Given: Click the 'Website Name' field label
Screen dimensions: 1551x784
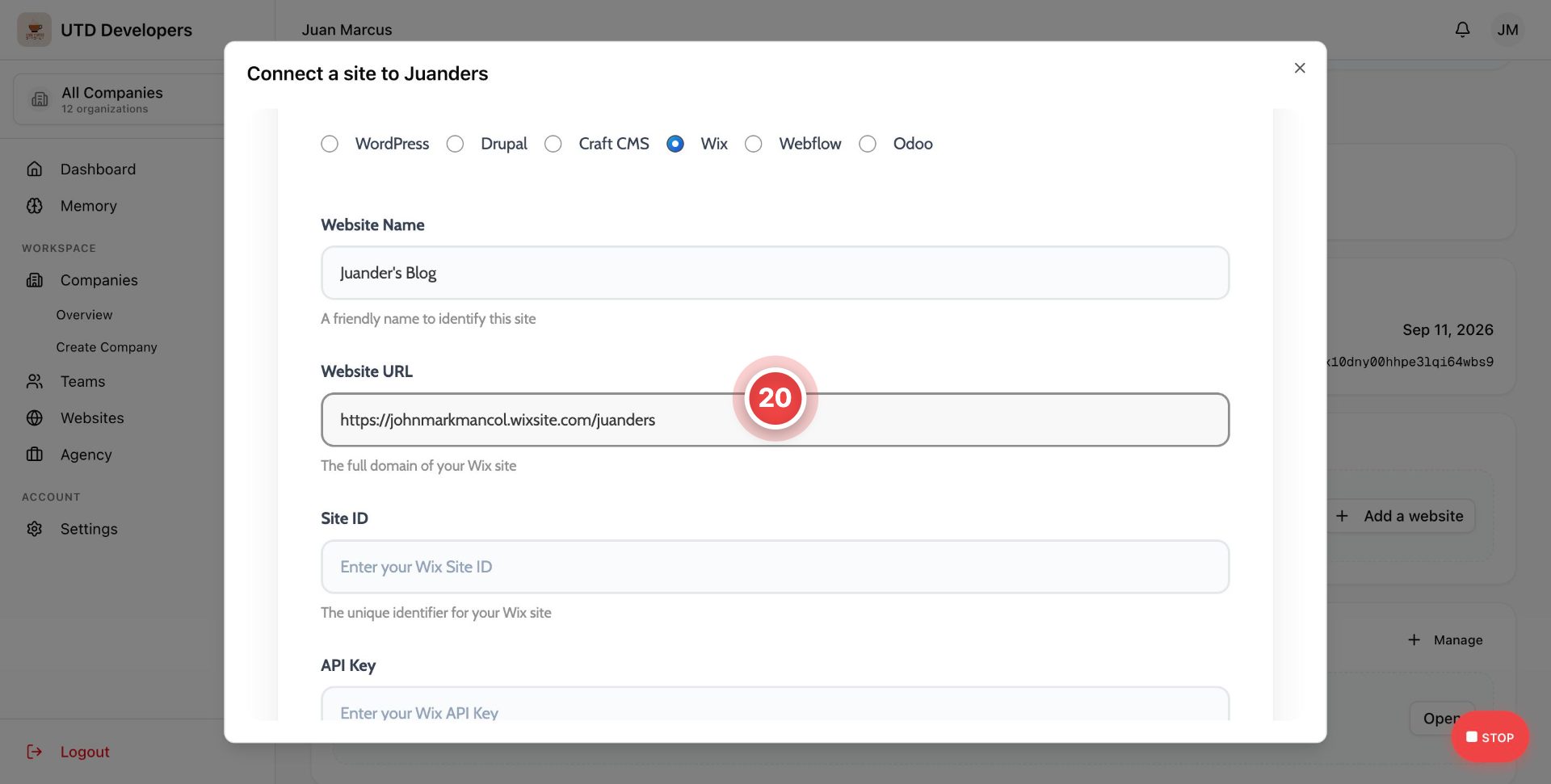Looking at the screenshot, I should pyautogui.click(x=372, y=225).
